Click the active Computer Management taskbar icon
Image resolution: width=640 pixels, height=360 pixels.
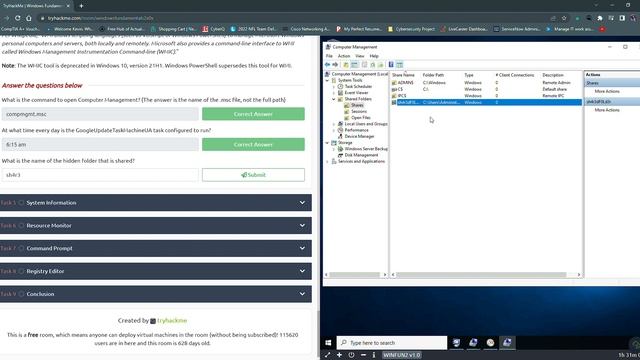click(507, 343)
